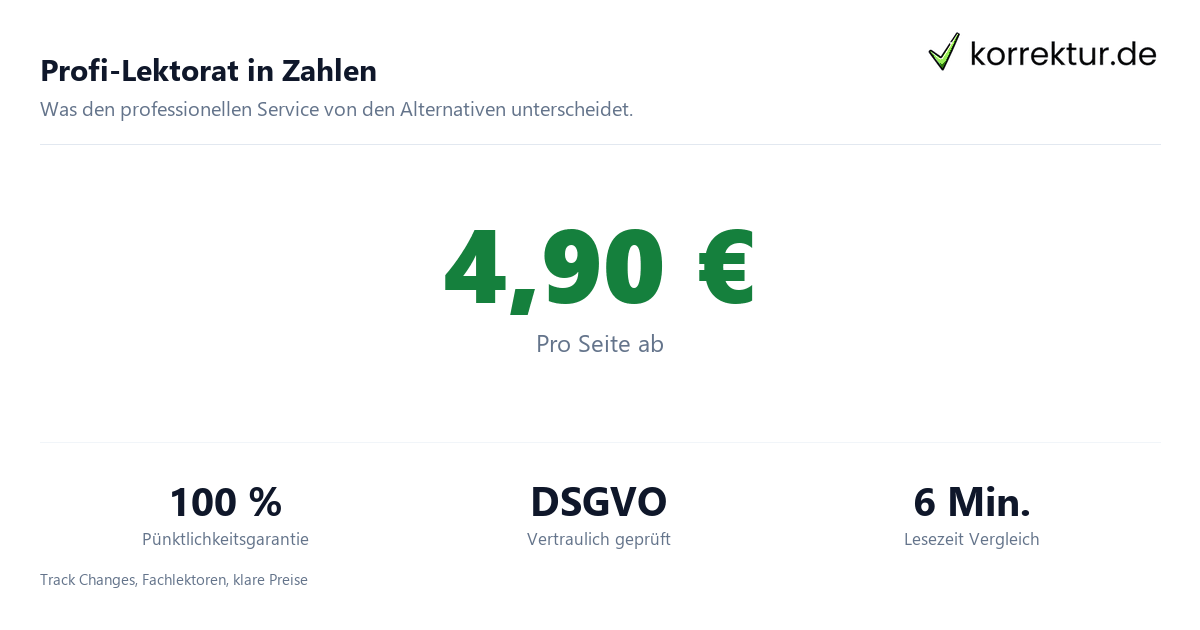Image resolution: width=1200 pixels, height=630 pixels.
Task: Click the Fachlektoren word in footer
Action: point(185,580)
